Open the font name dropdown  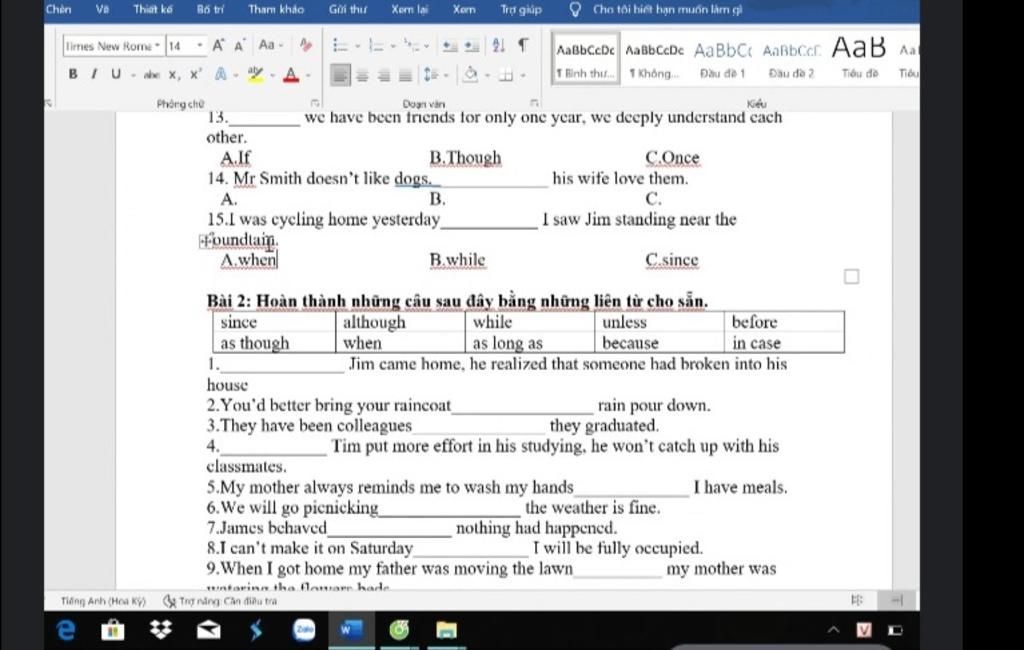click(157, 46)
